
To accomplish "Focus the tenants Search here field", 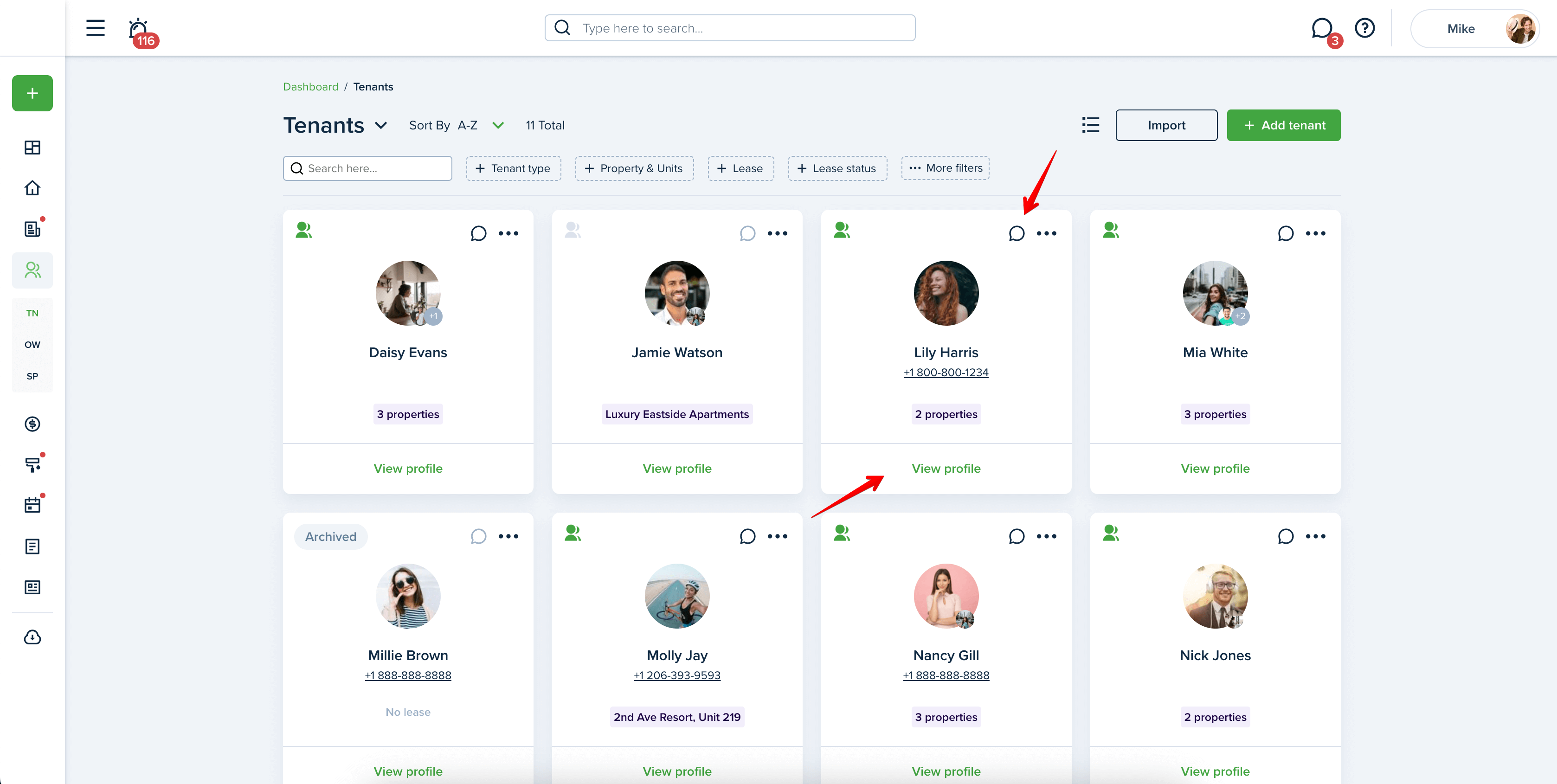I will point(367,168).
